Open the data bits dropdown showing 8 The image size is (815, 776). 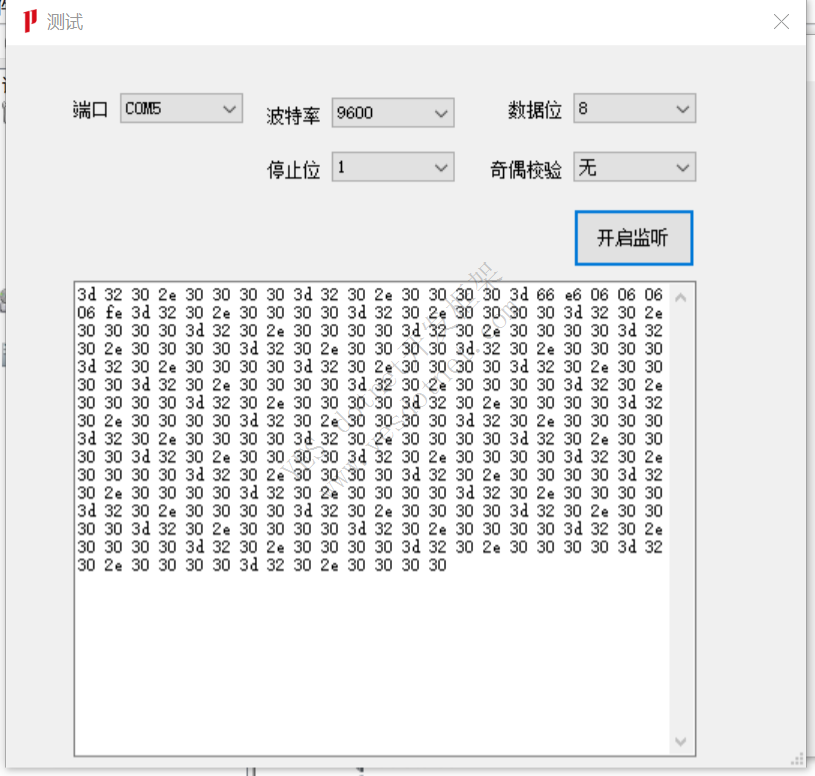683,108
